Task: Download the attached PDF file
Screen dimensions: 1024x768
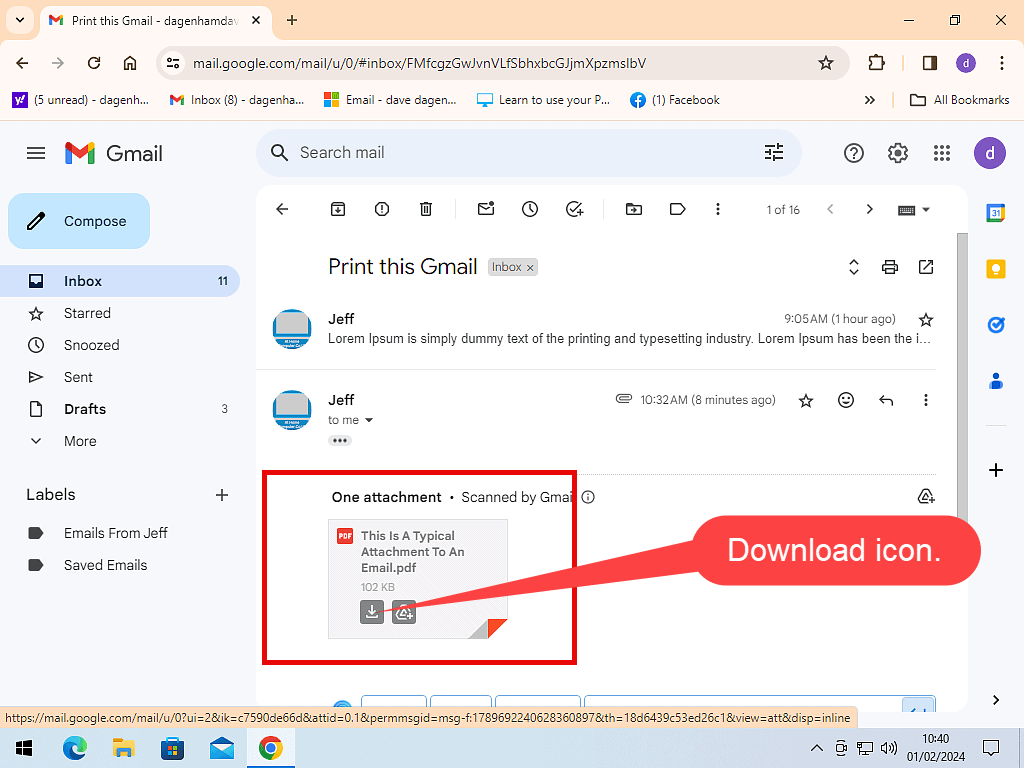Action: [371, 612]
